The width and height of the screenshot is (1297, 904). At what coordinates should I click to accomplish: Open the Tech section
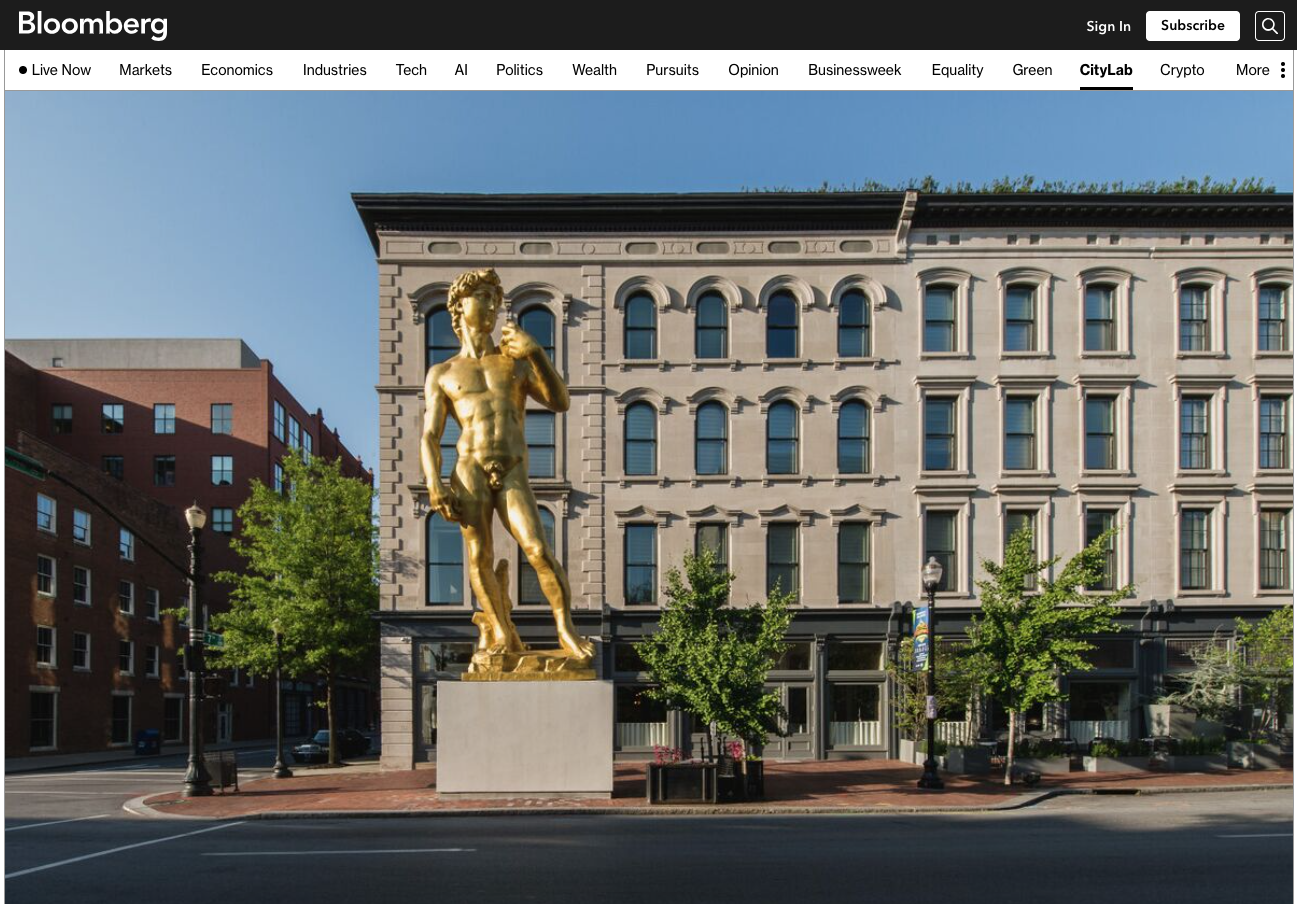click(x=411, y=70)
